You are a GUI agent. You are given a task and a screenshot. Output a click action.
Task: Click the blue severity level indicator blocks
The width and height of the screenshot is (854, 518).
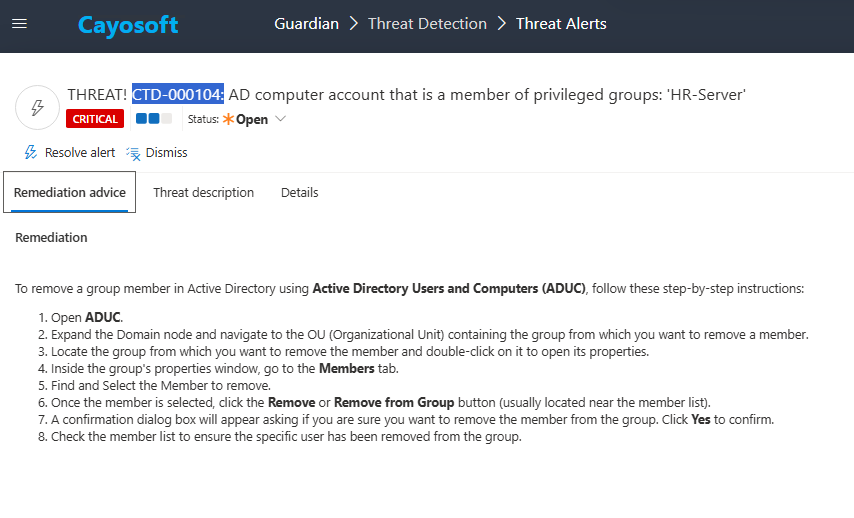[154, 119]
